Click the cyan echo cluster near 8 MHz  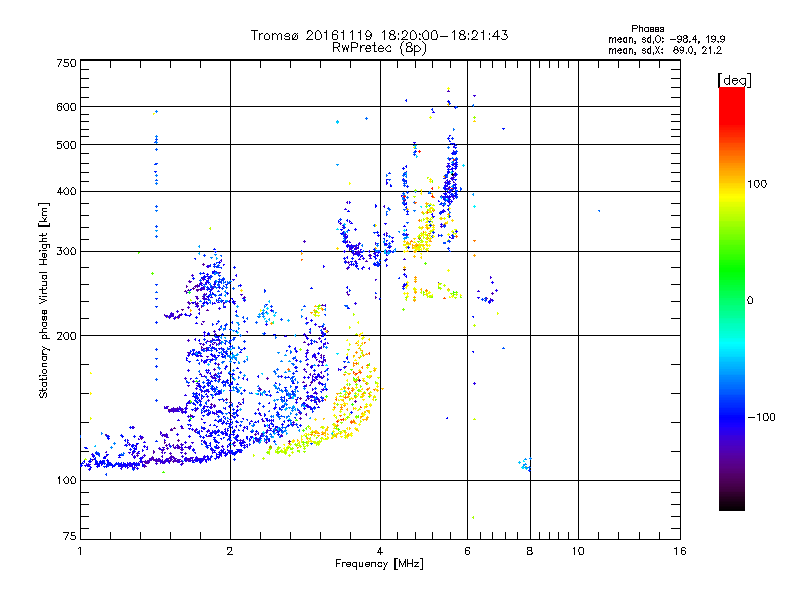tap(526, 464)
